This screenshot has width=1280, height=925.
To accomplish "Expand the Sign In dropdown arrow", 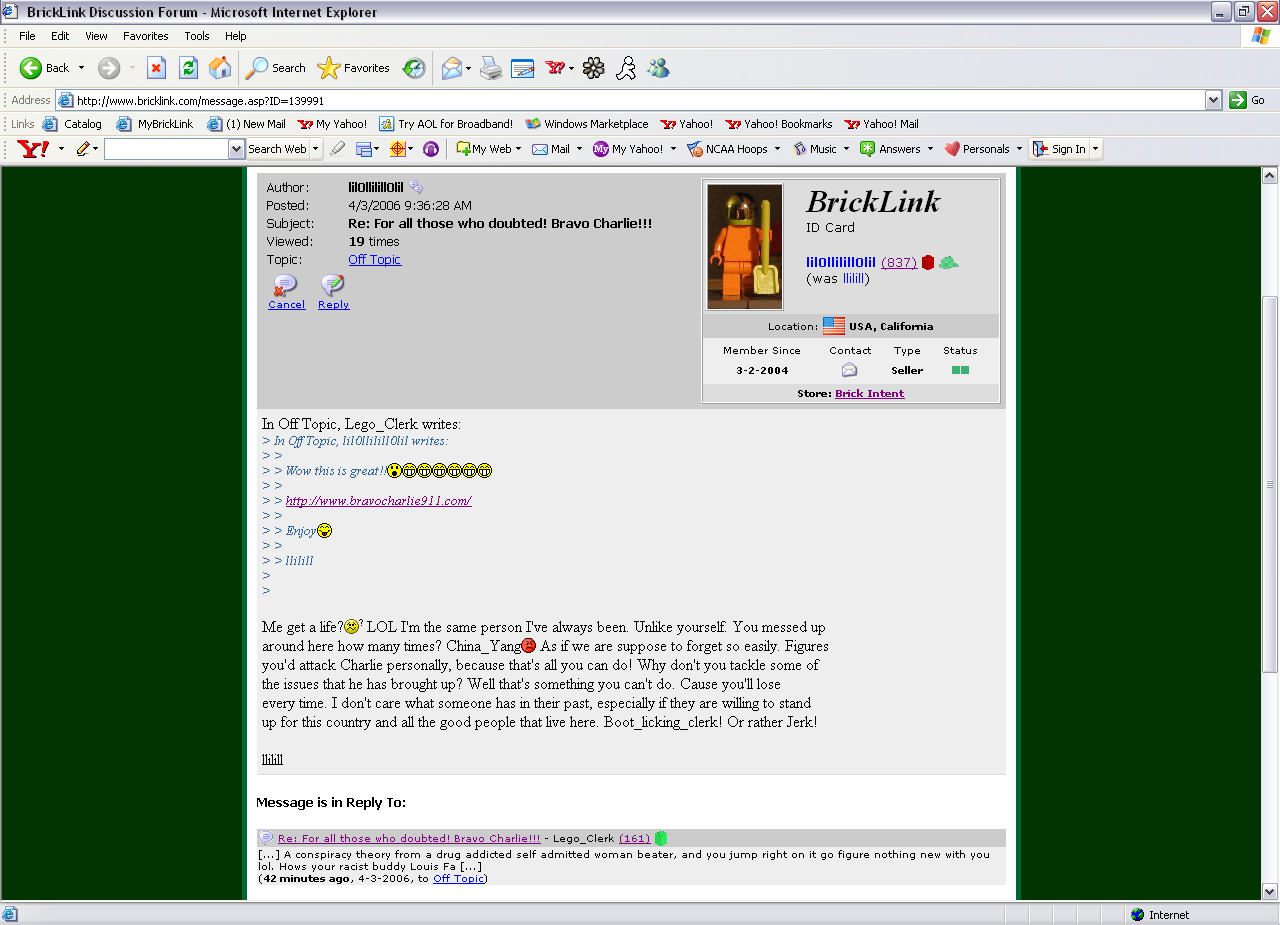I will (x=1095, y=149).
